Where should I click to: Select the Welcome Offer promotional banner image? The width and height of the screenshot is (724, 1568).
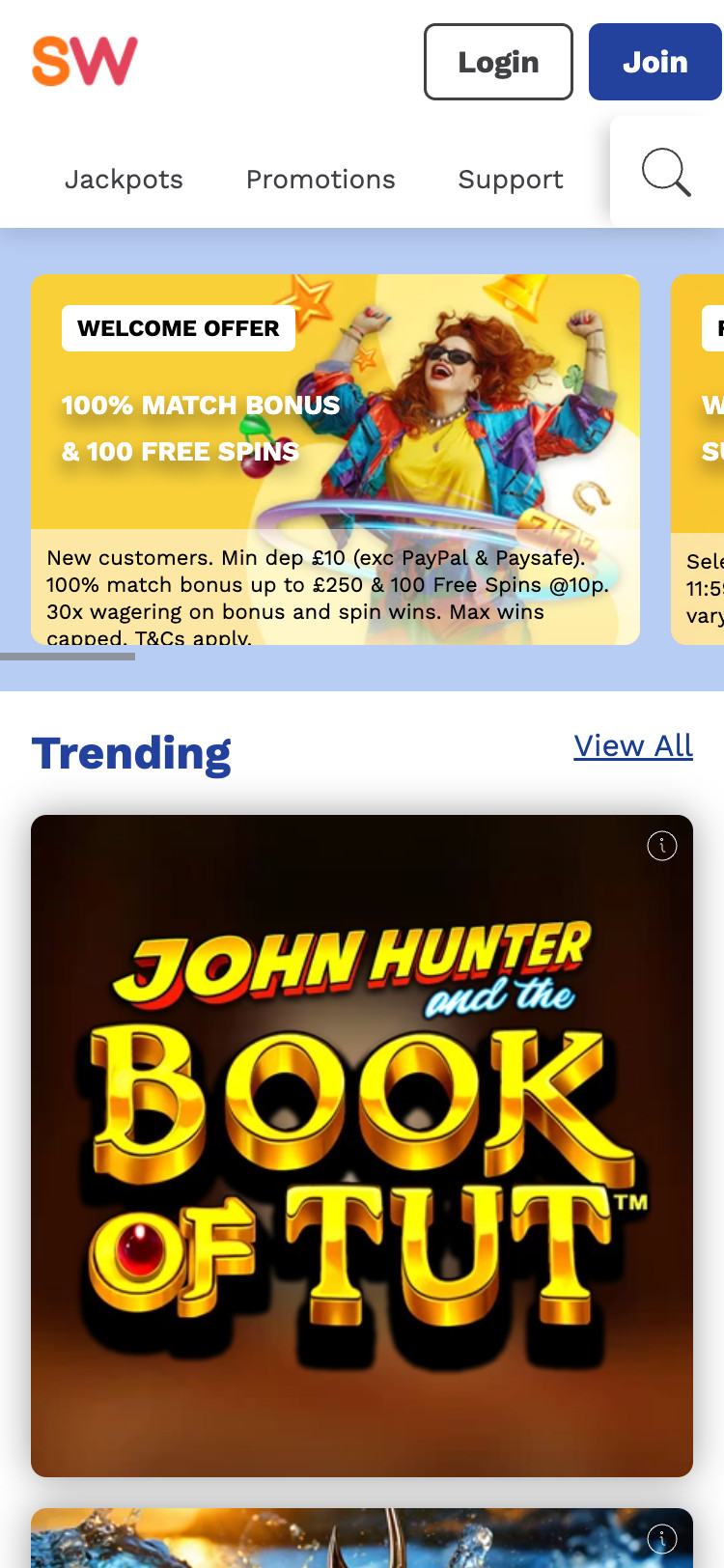tap(335, 460)
